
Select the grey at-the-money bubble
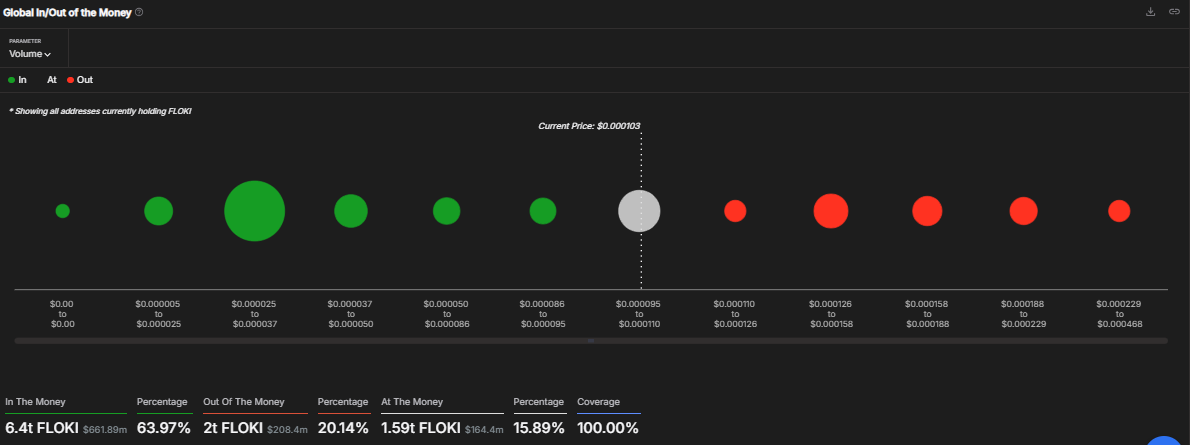click(639, 211)
